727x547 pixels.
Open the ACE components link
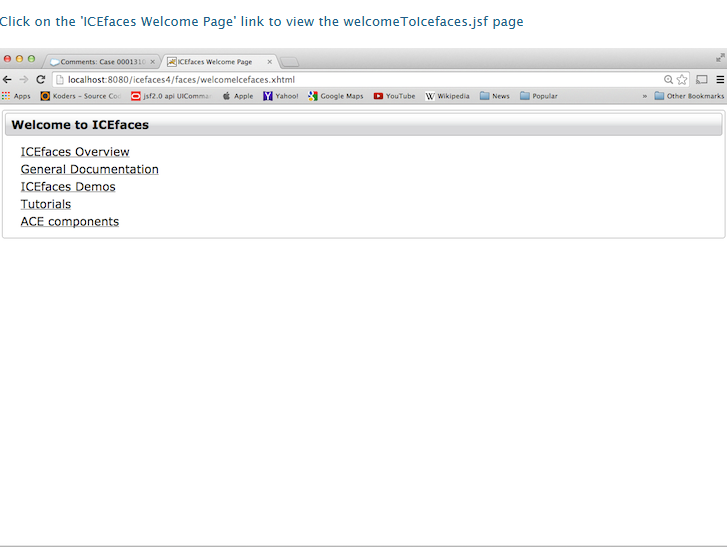tap(70, 222)
